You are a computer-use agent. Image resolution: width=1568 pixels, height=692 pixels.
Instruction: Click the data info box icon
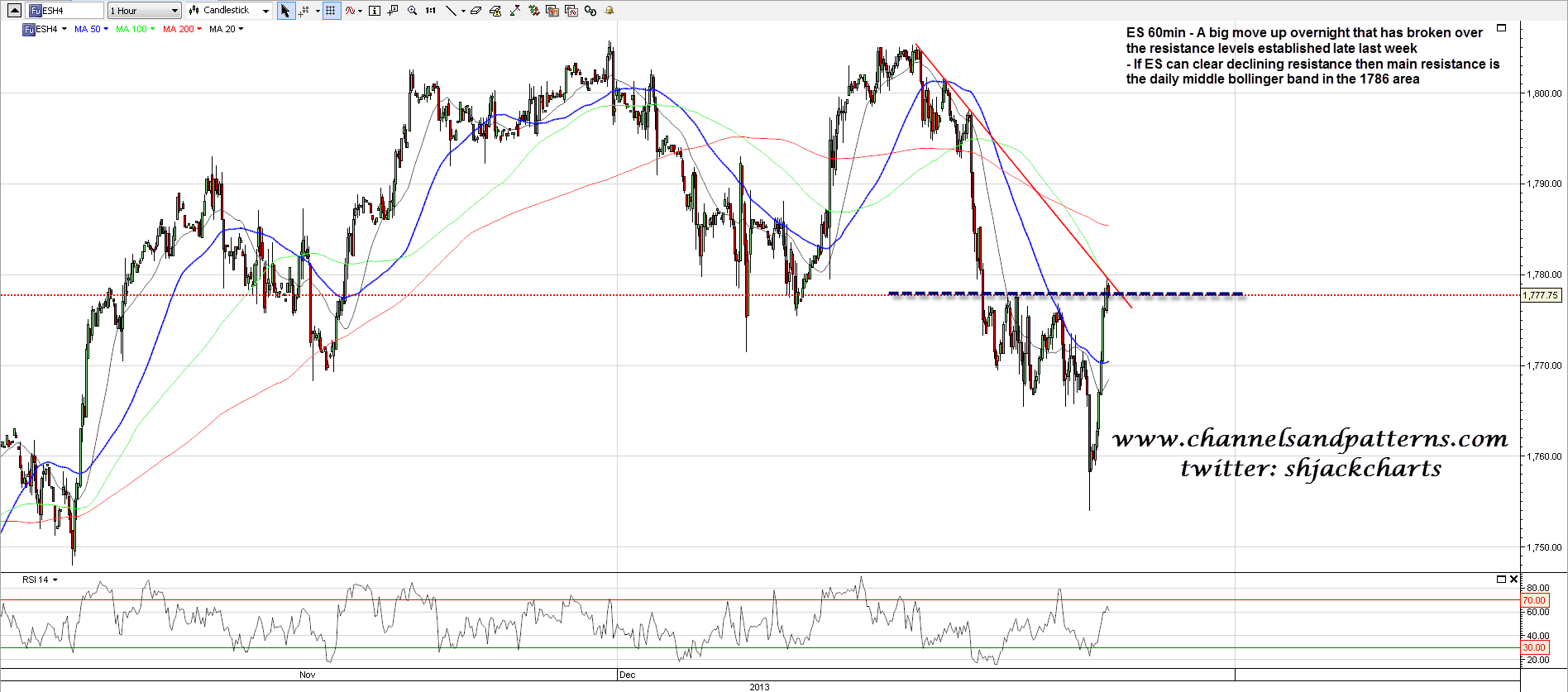click(374, 11)
